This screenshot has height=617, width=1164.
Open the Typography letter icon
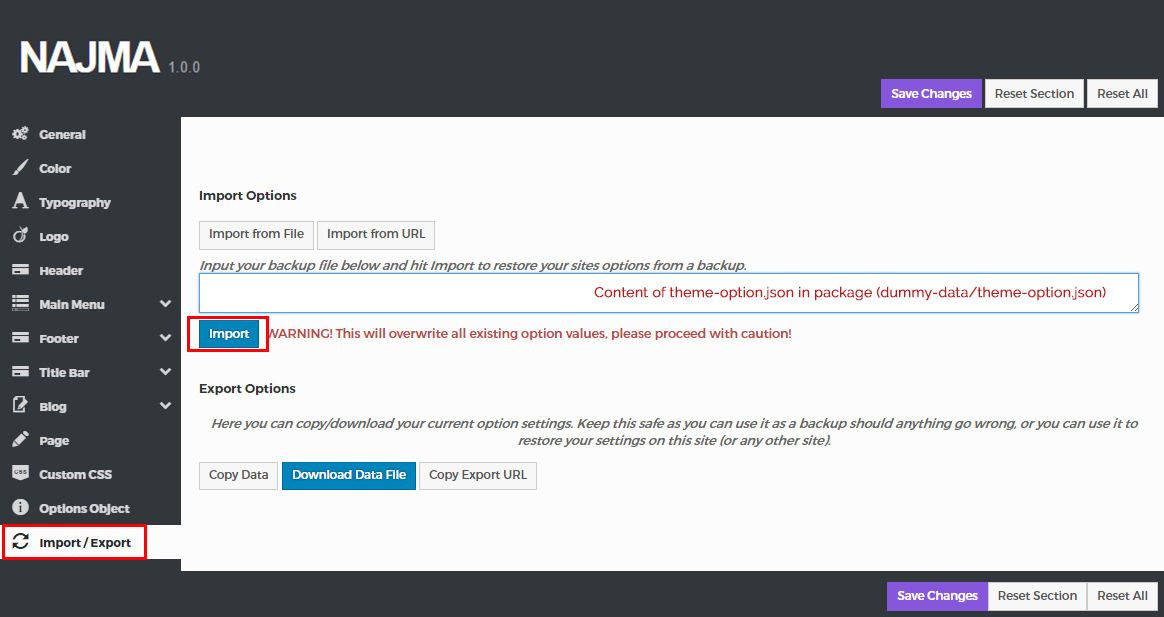click(x=20, y=202)
